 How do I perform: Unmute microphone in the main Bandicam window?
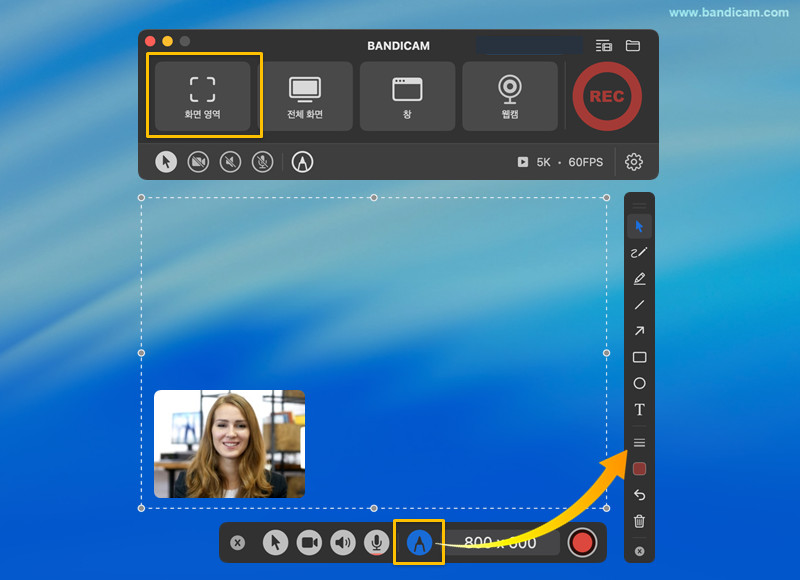[x=263, y=161]
